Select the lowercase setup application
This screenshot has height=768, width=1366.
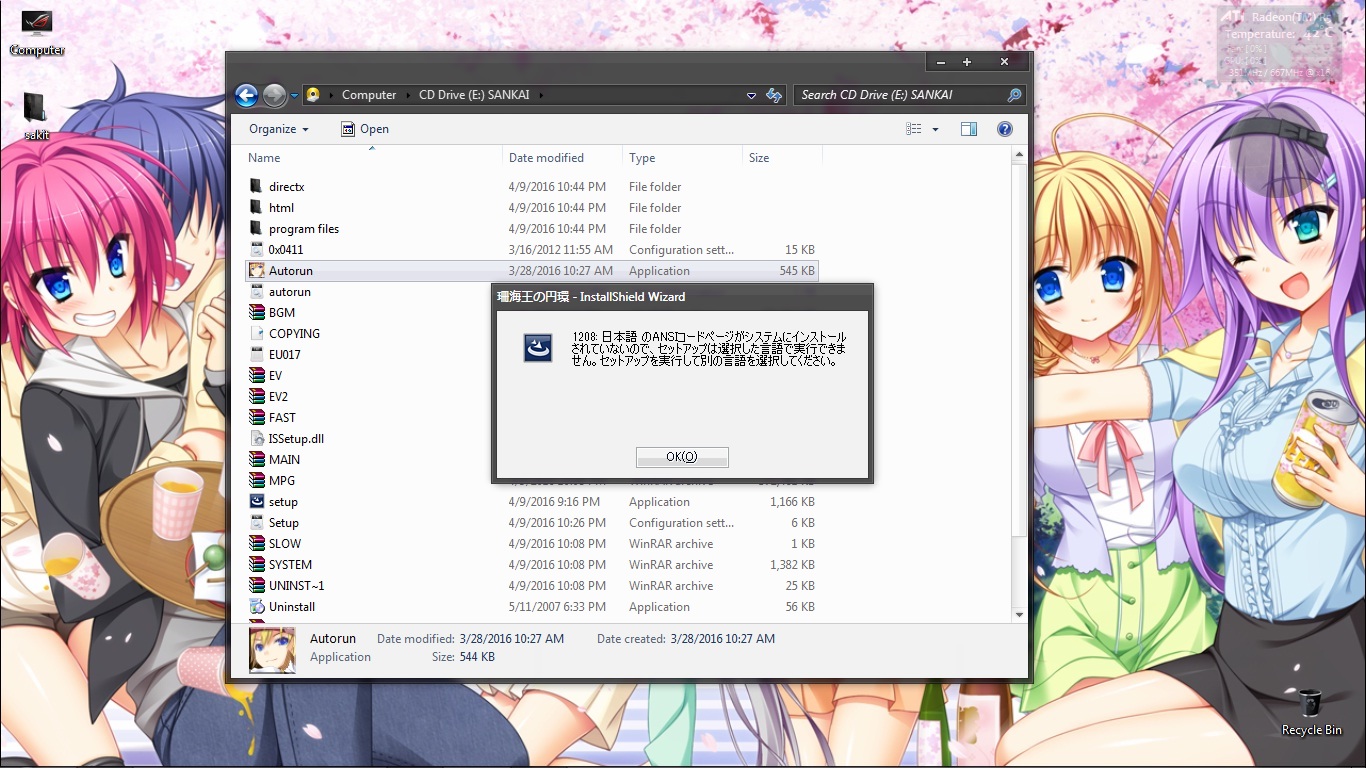point(283,502)
